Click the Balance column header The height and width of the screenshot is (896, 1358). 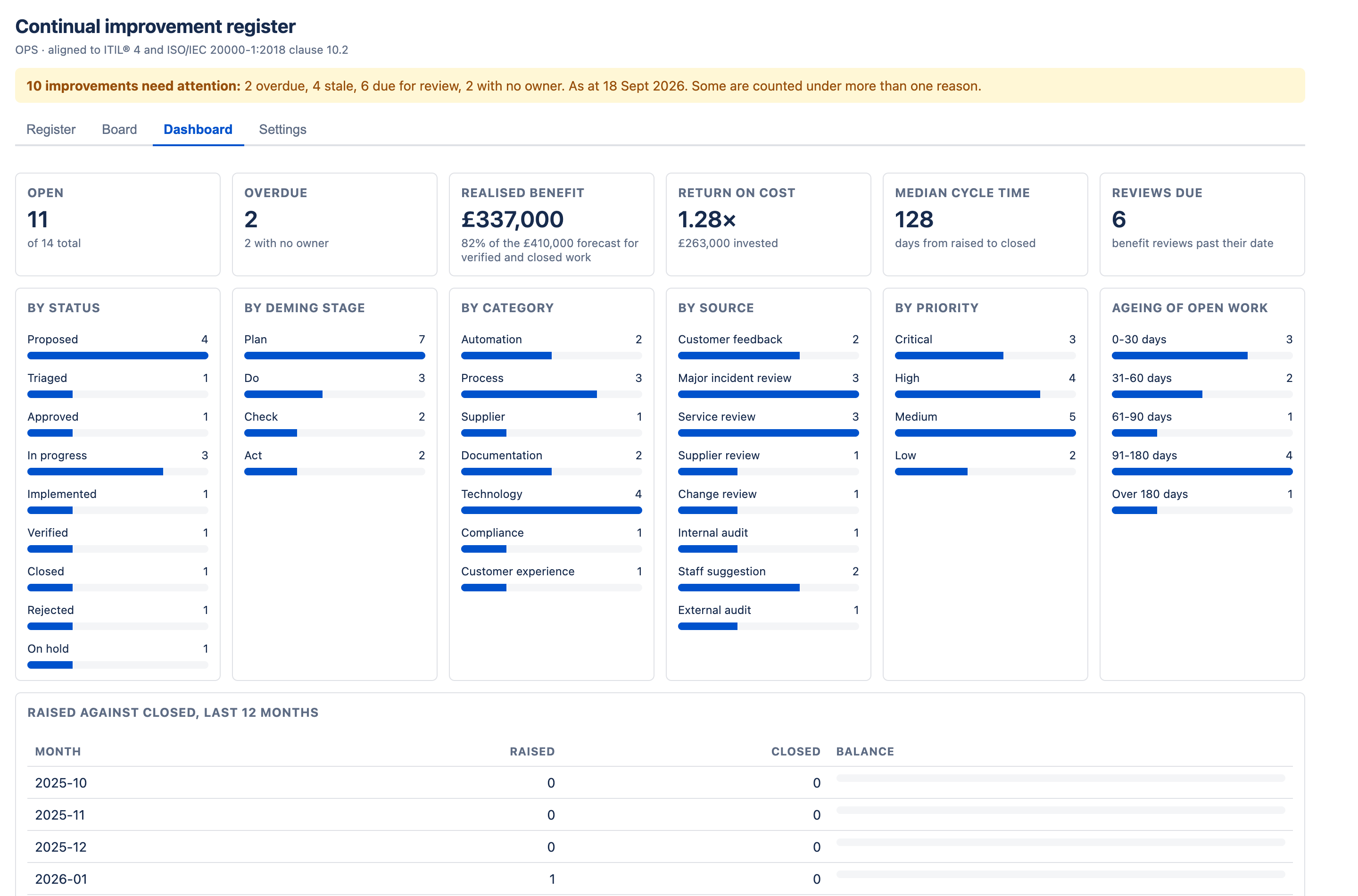(865, 751)
